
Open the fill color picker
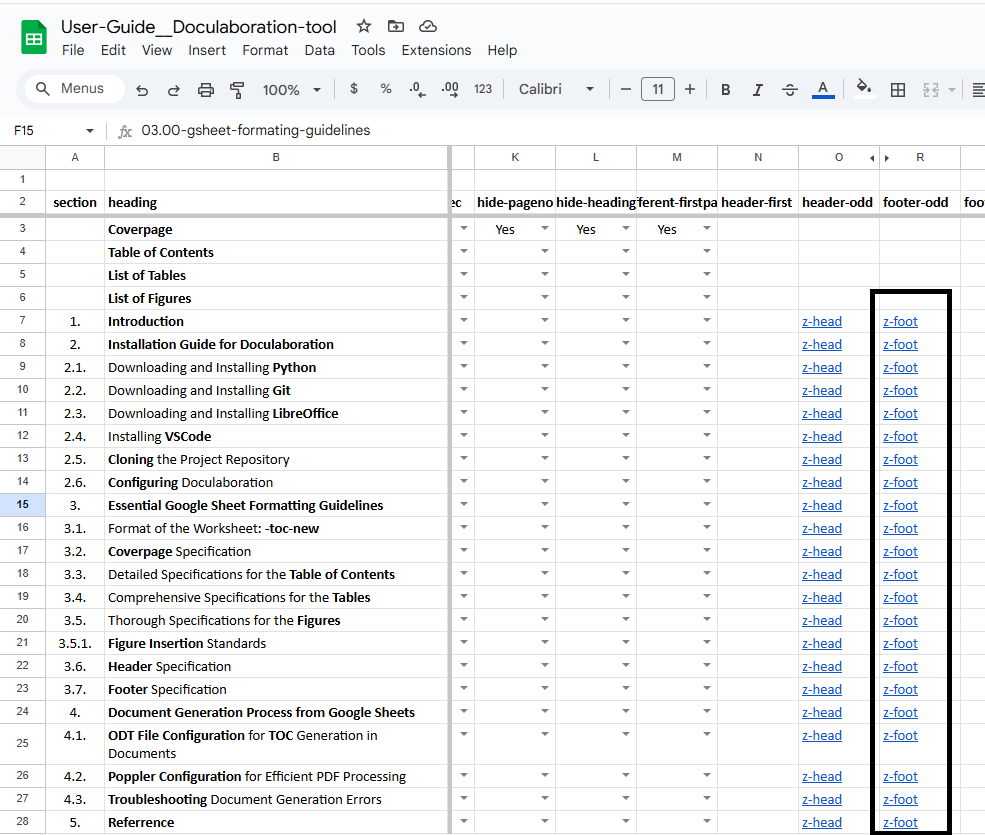pos(864,89)
